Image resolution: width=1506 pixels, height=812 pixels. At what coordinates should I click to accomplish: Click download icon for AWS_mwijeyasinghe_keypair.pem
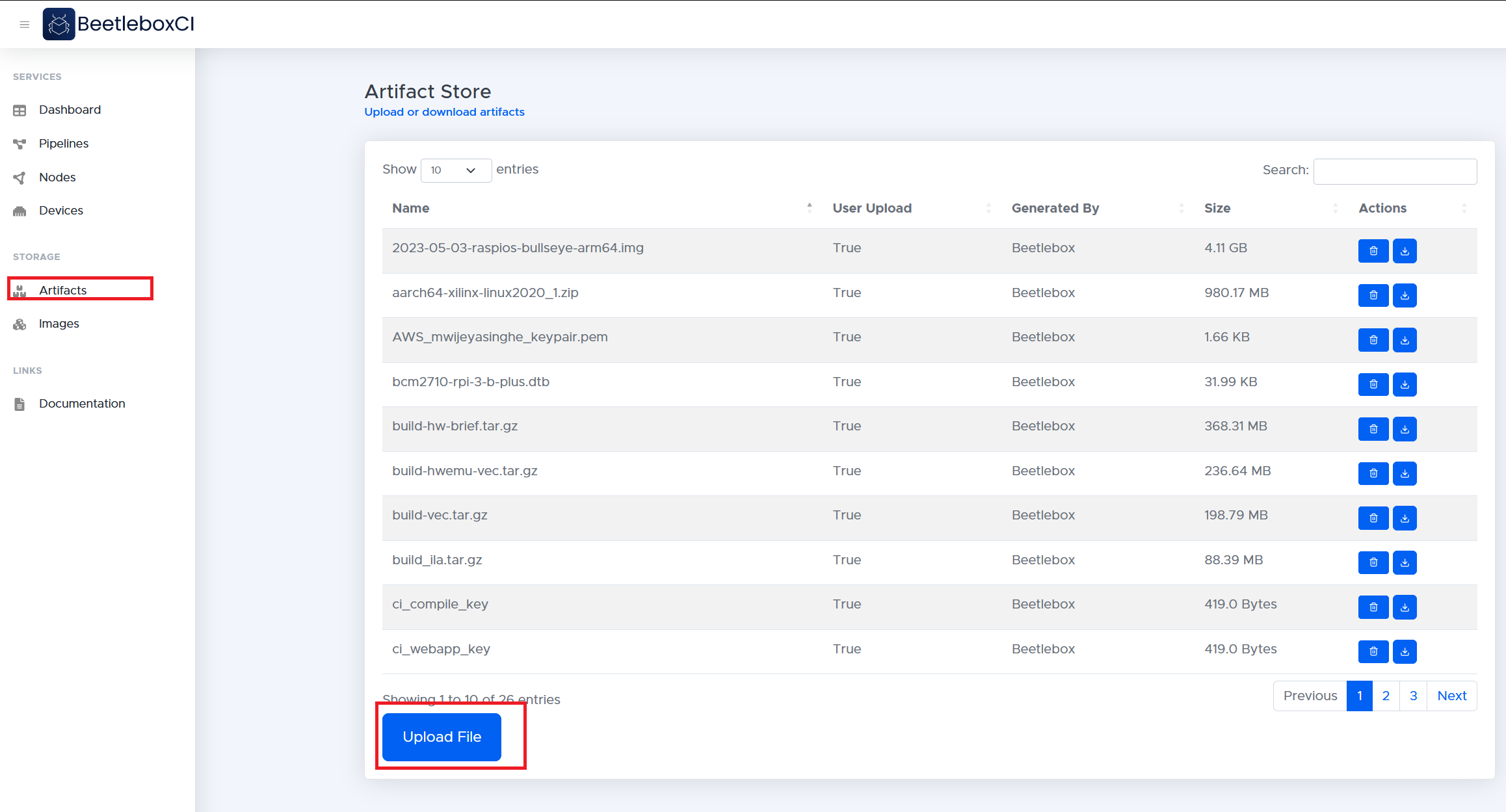point(1405,339)
